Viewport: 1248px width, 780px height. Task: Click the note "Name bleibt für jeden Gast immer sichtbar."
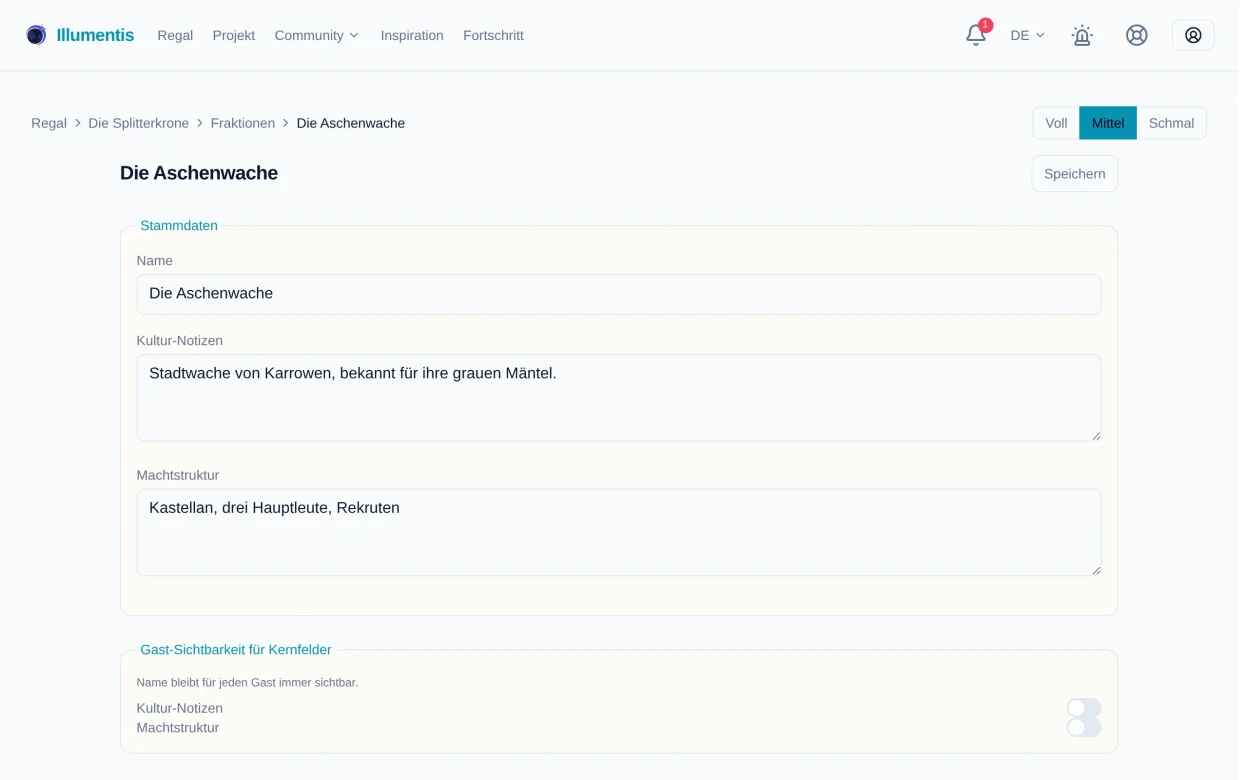click(247, 682)
